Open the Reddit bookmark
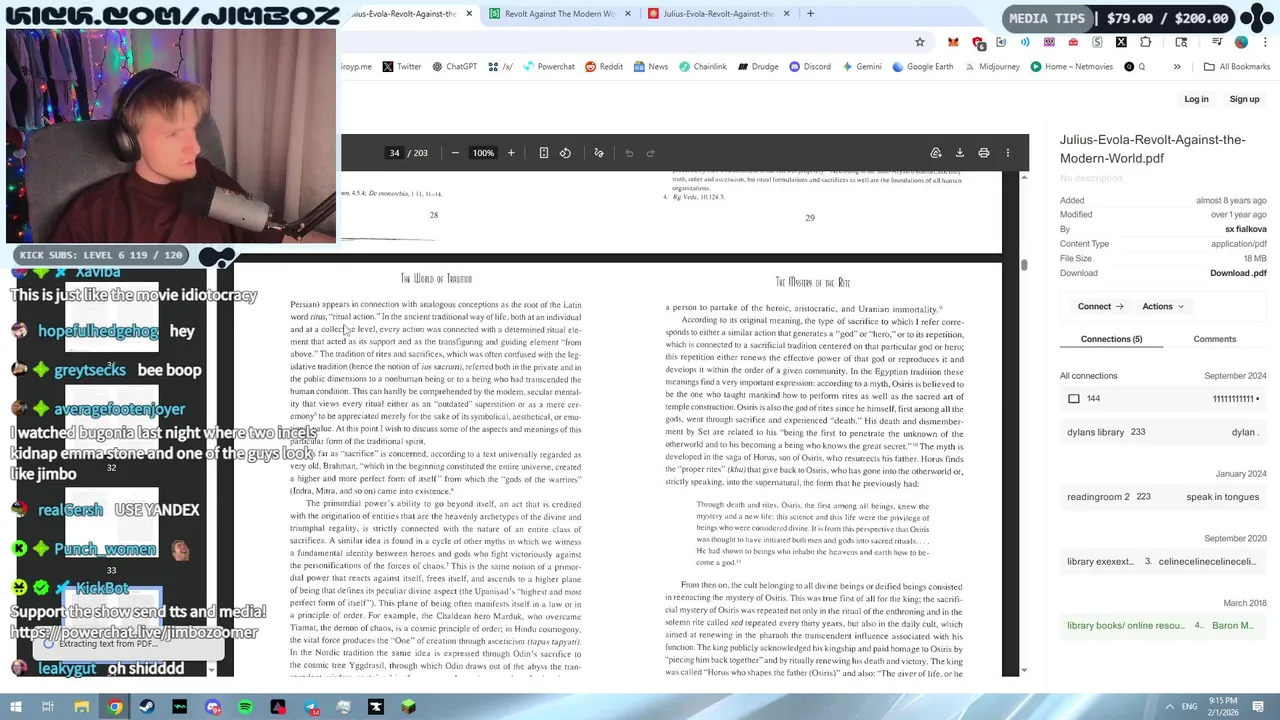This screenshot has width=1280, height=720. tap(604, 67)
